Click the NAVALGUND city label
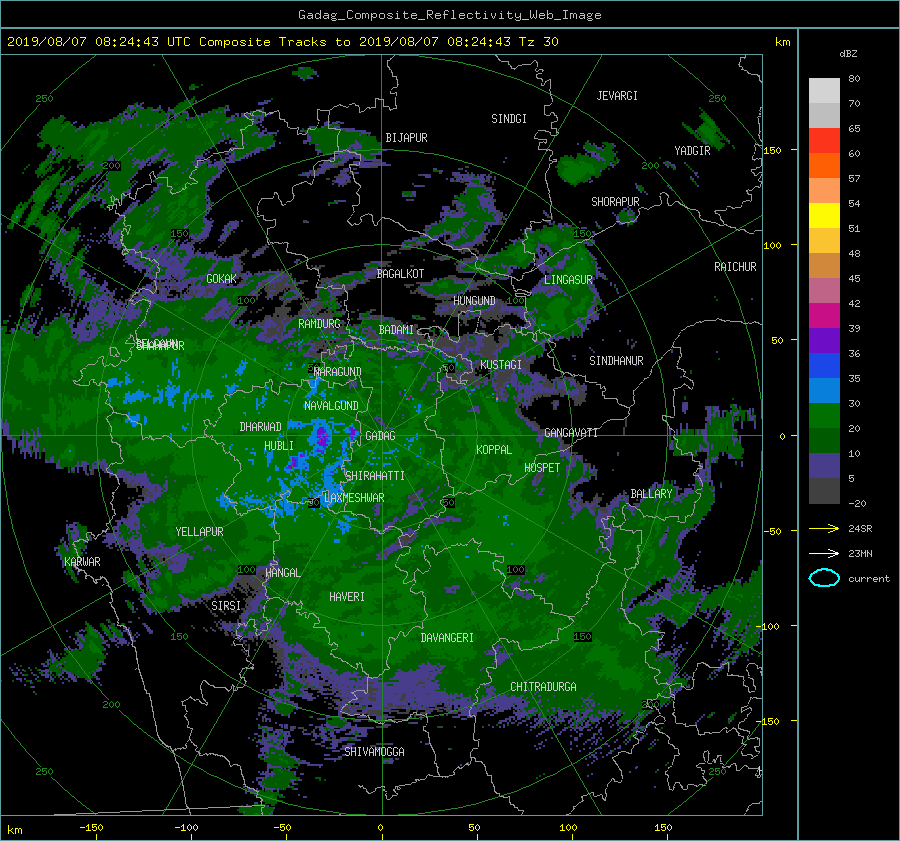The image size is (900, 841). click(x=331, y=405)
